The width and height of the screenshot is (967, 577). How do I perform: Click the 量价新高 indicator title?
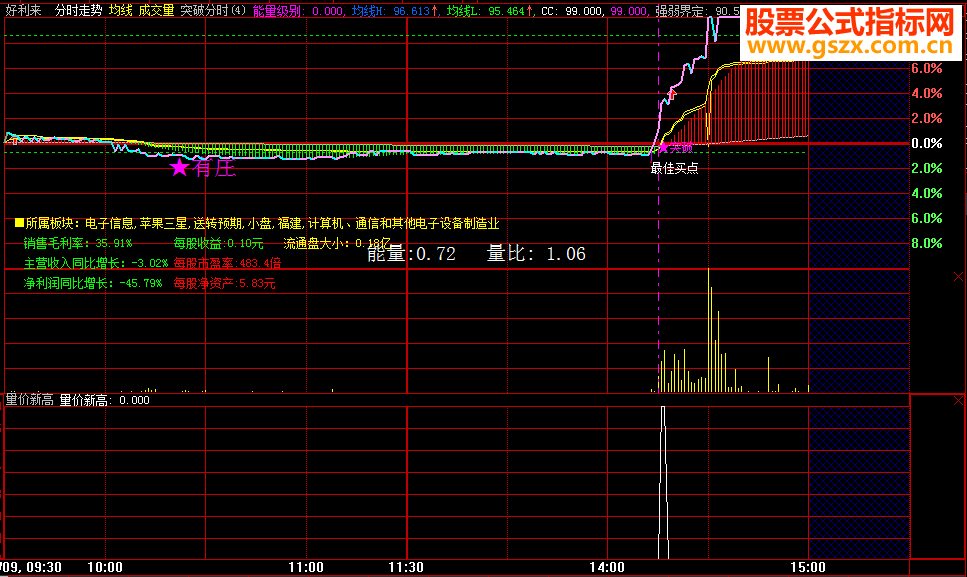click(29, 400)
